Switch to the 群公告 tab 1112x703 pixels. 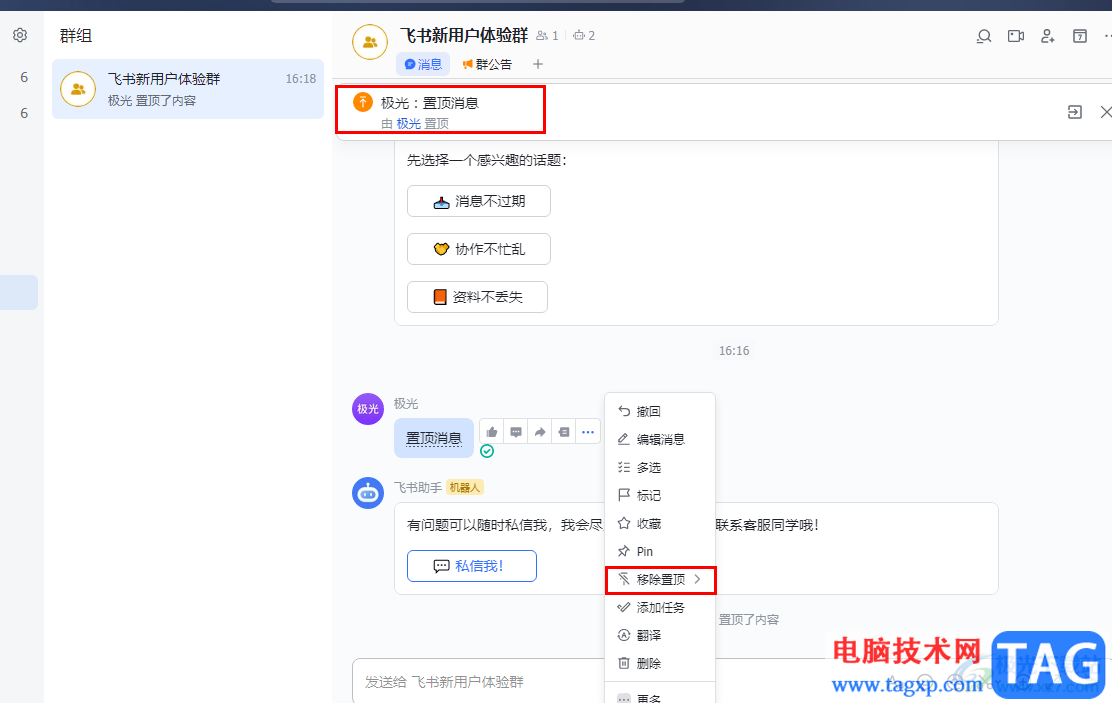[x=486, y=65]
